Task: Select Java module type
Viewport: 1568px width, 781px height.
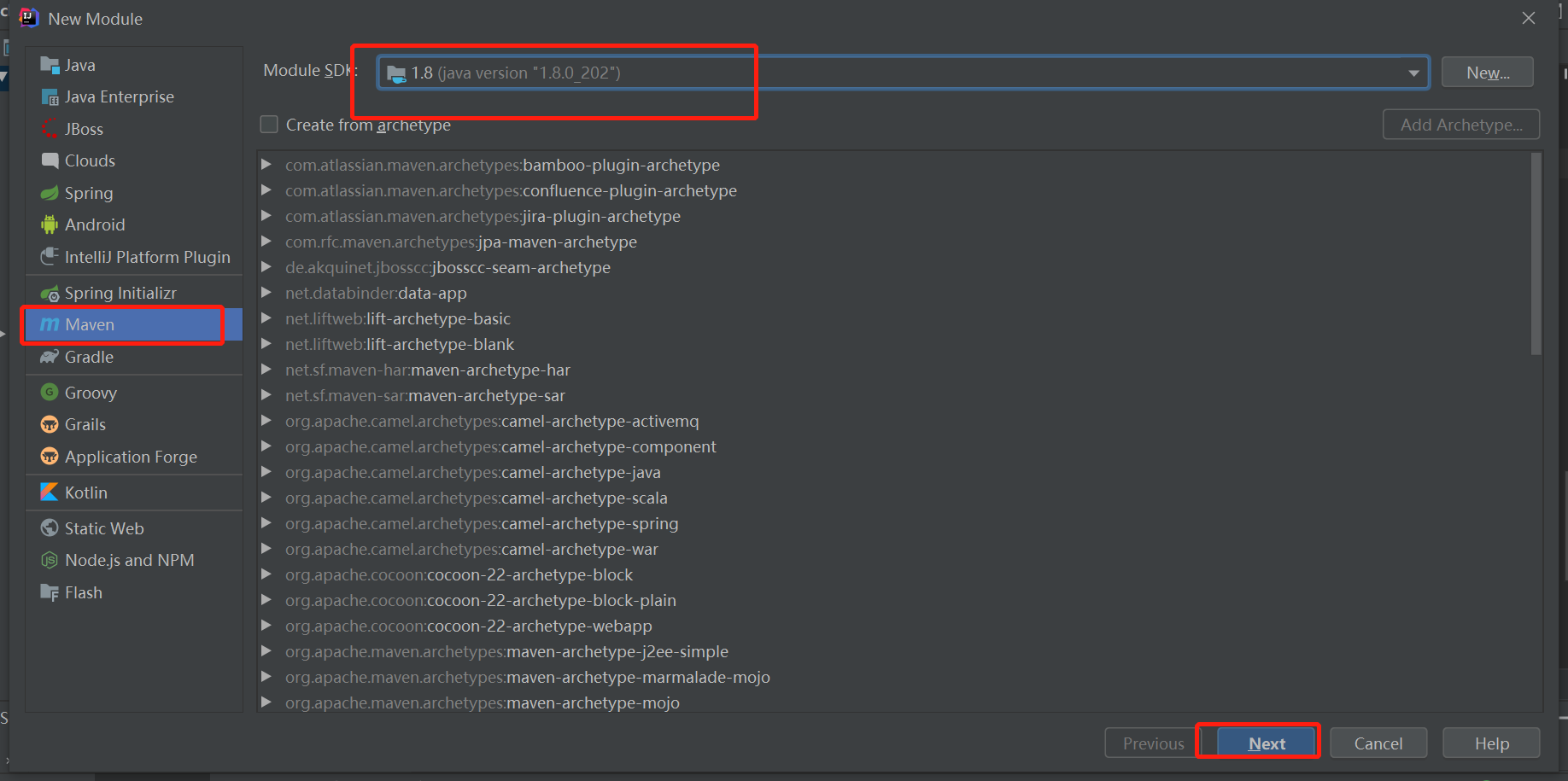Action: pyautogui.click(x=134, y=65)
